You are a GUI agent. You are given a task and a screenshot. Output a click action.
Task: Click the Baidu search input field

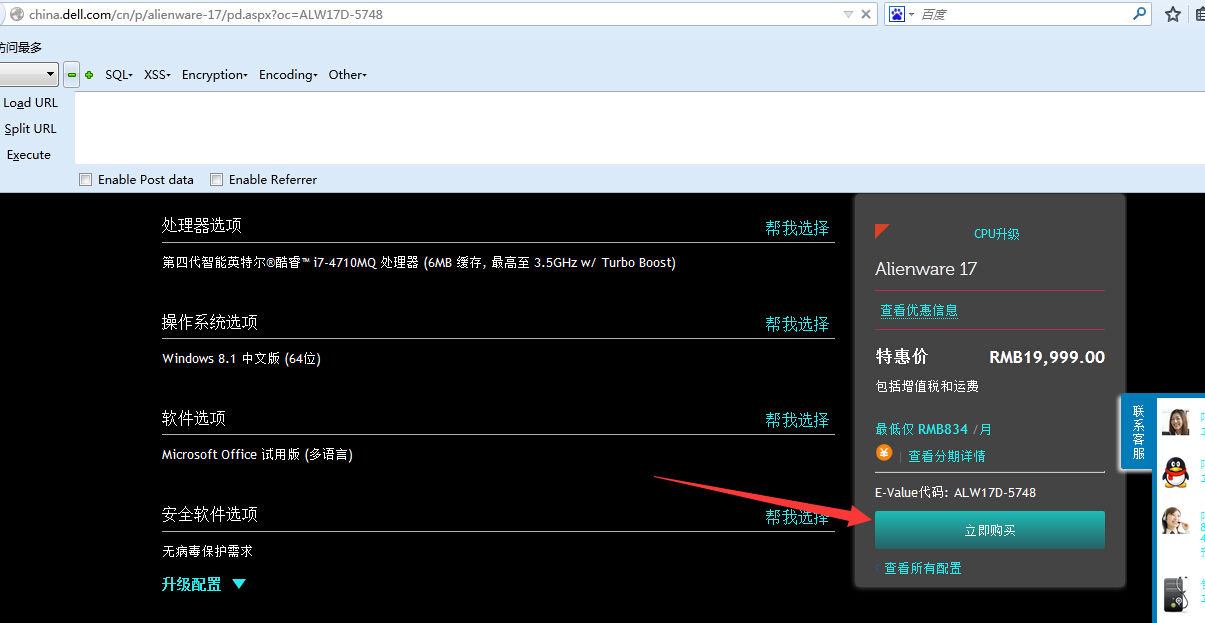[1024, 14]
